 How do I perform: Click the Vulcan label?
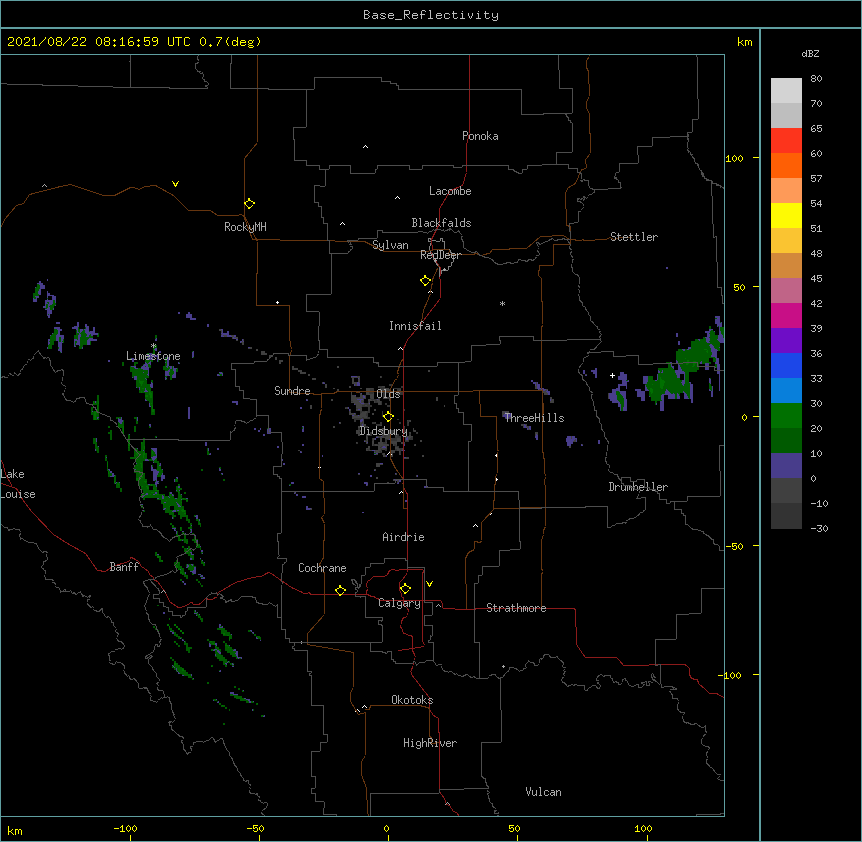coord(543,792)
